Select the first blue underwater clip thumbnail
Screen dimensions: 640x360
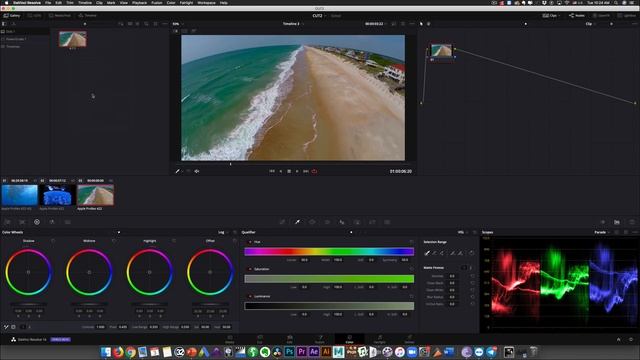[x=19, y=195]
